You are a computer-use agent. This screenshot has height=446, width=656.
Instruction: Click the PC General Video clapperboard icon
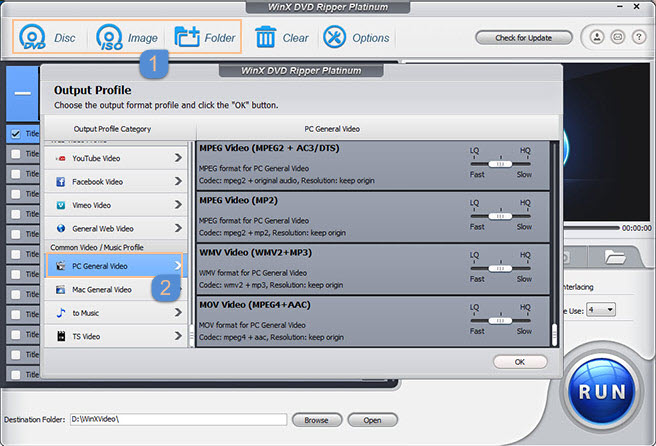(61, 266)
